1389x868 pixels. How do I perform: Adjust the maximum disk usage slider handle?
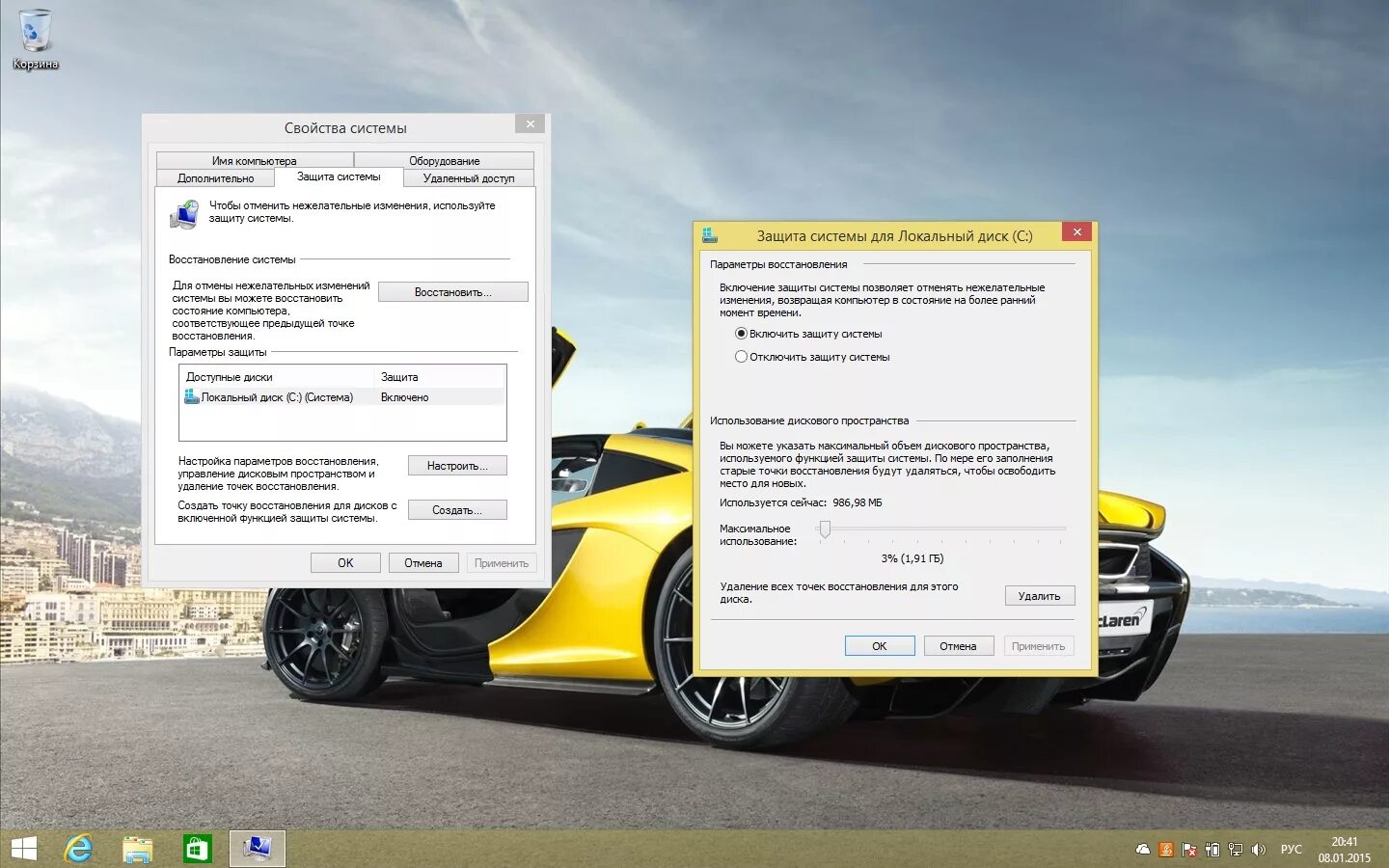(825, 529)
